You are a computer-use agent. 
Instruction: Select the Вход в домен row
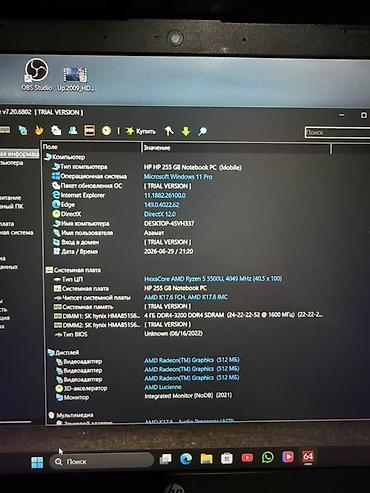tap(76, 242)
